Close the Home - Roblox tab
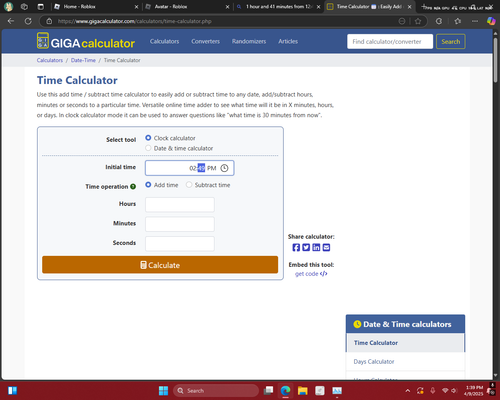Image resolution: width=500 pixels, height=400 pixels. [x=136, y=7]
